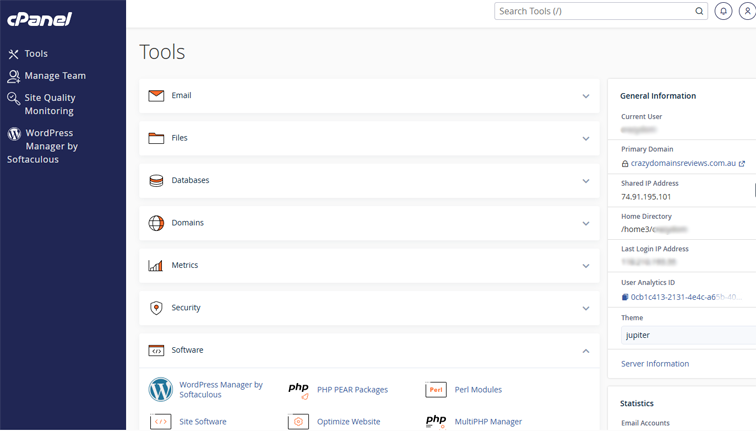
Task: Open the Perl Modules link
Action: tap(478, 390)
